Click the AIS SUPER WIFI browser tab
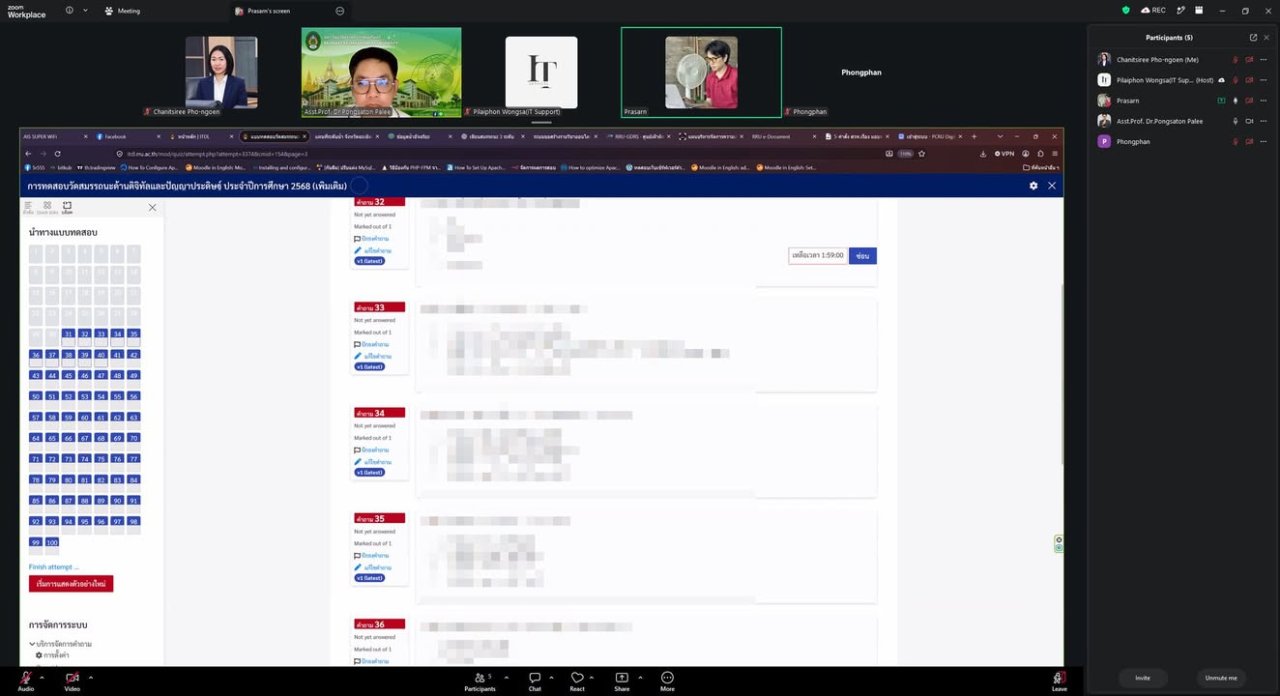This screenshot has width=1280, height=696. click(55, 136)
